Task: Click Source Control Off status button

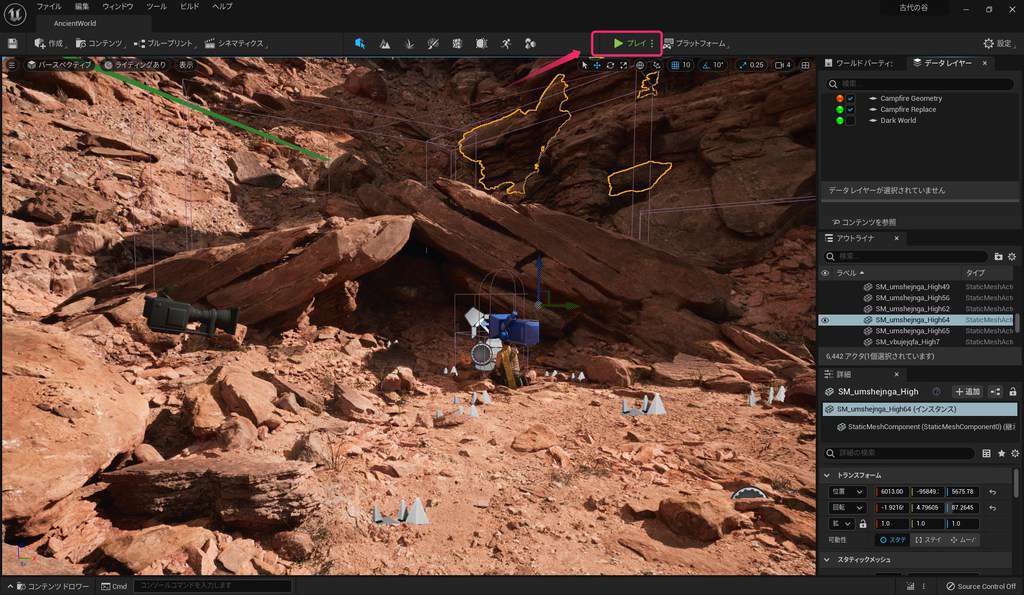Action: point(982,587)
